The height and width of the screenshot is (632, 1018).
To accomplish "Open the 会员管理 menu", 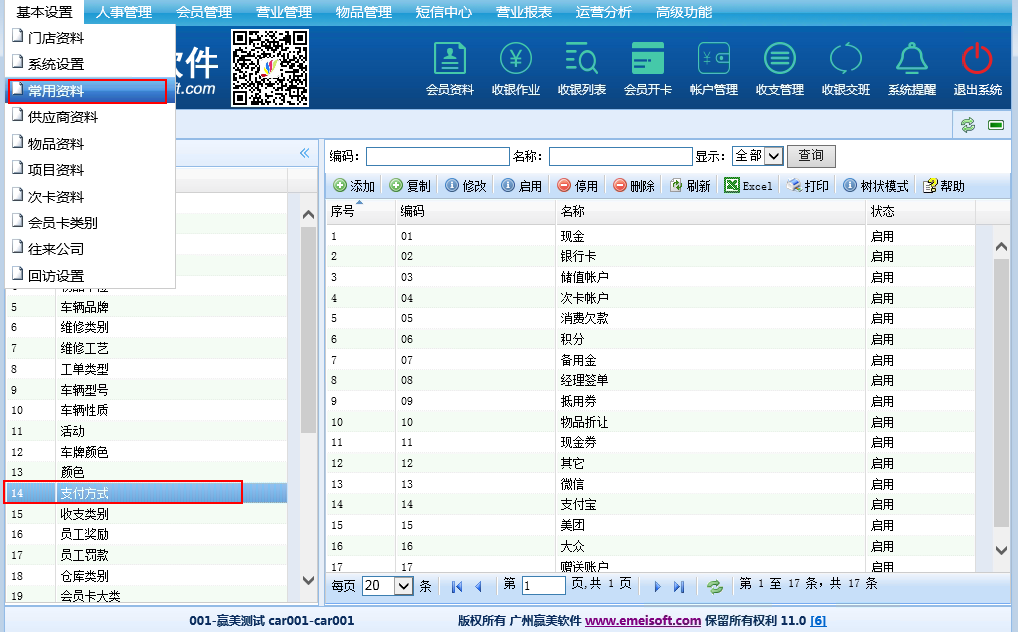I will pos(204,12).
